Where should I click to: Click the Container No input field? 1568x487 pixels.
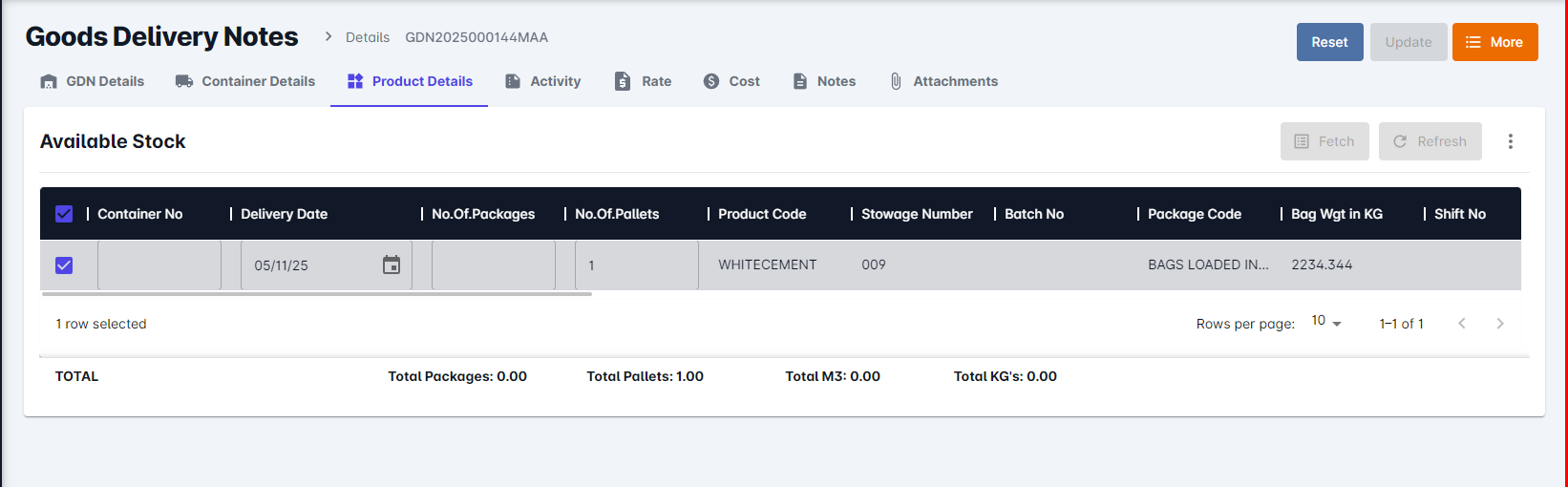[x=159, y=265]
